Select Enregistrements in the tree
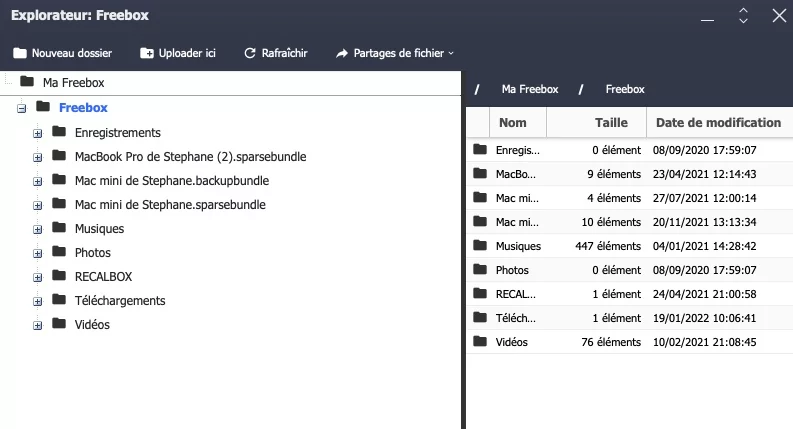 [x=118, y=133]
